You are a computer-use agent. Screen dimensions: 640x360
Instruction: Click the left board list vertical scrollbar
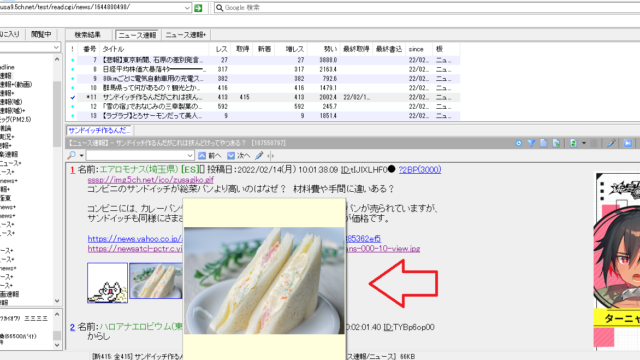[x=57, y=180]
